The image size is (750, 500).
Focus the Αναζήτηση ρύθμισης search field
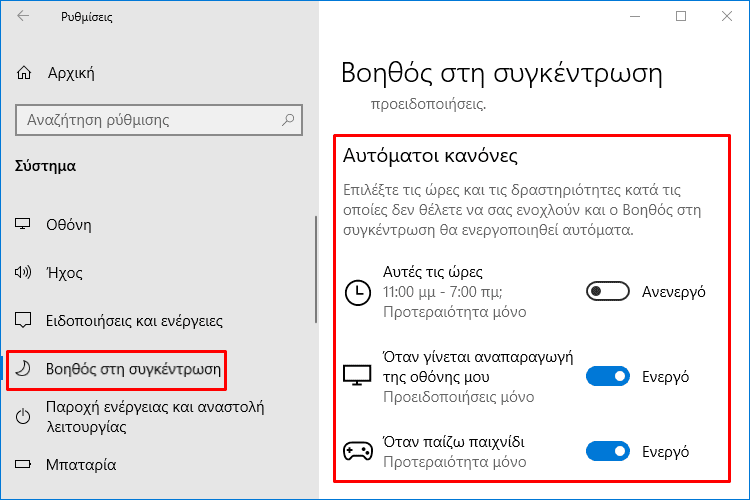(159, 120)
